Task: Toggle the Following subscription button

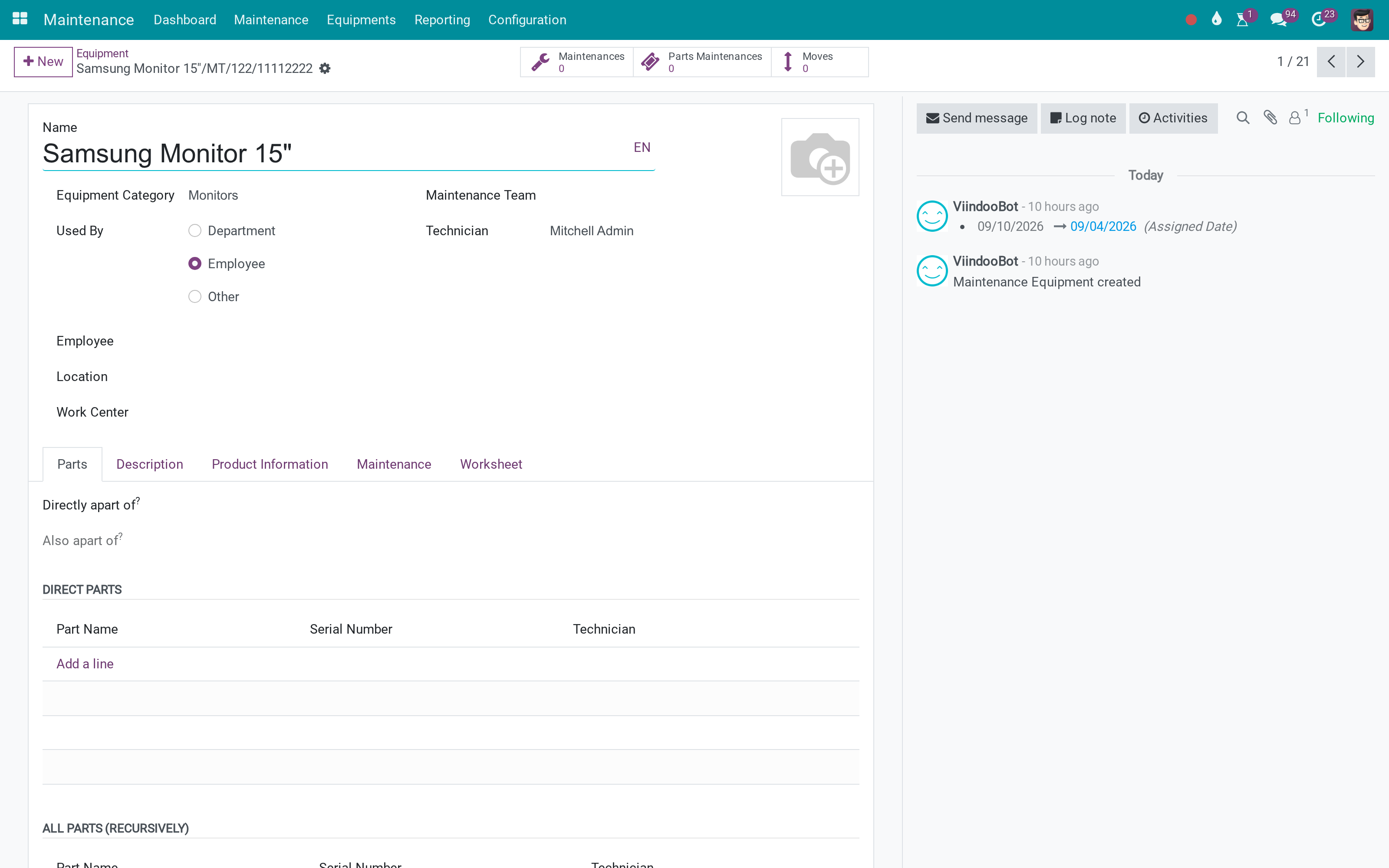Action: pos(1346,118)
